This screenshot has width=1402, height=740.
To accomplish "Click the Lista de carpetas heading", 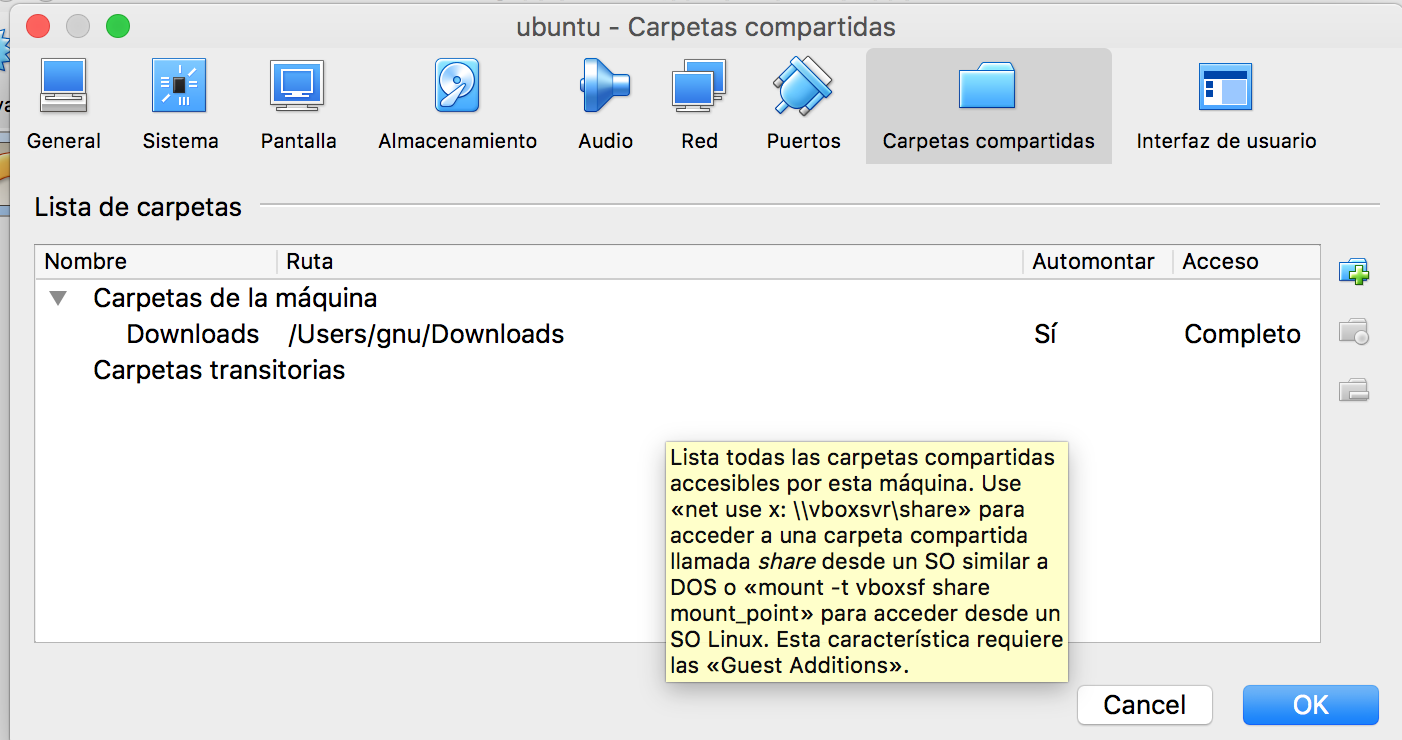I will click(x=138, y=207).
